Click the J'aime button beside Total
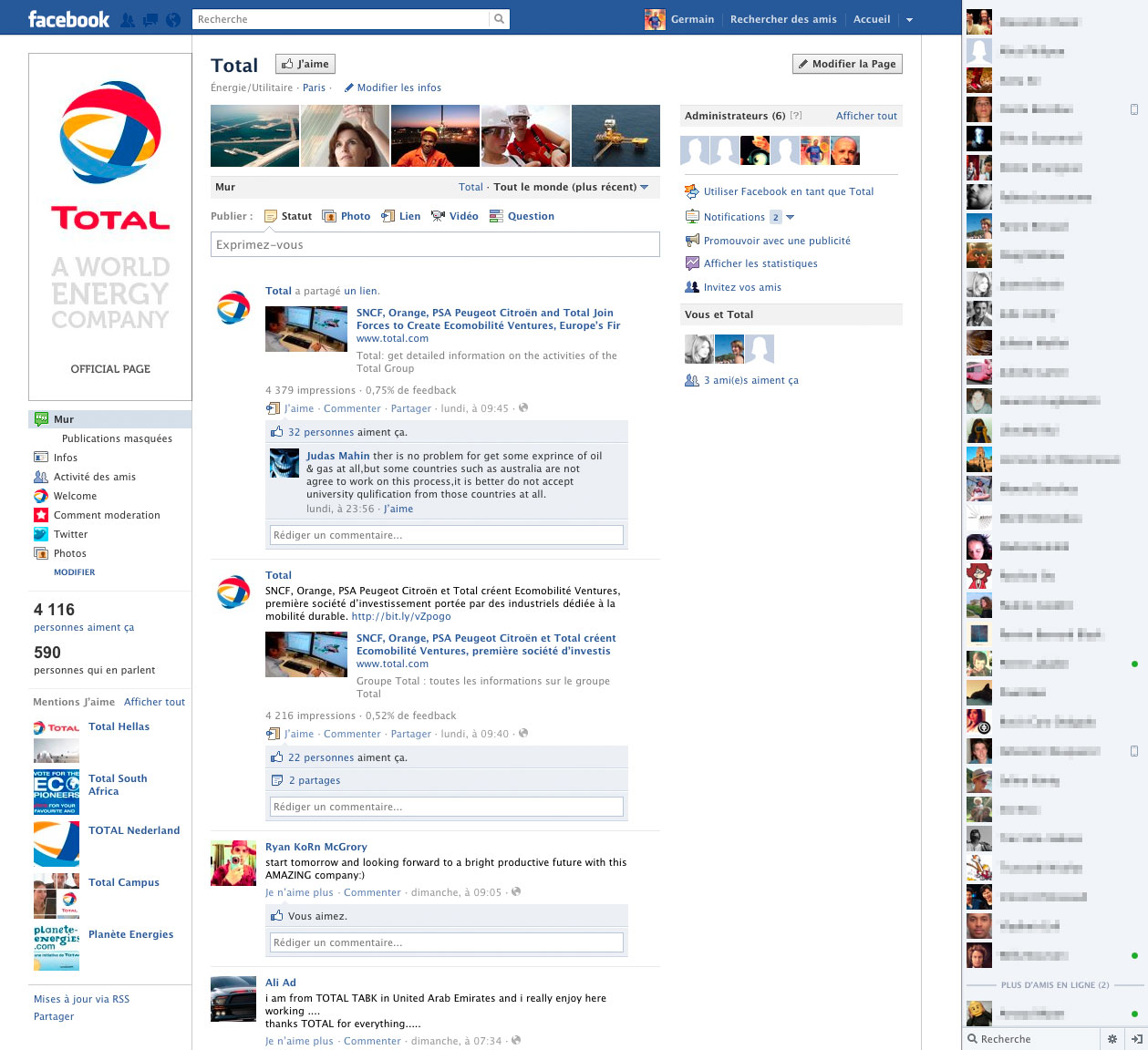The image size is (1148, 1050). tap(305, 64)
